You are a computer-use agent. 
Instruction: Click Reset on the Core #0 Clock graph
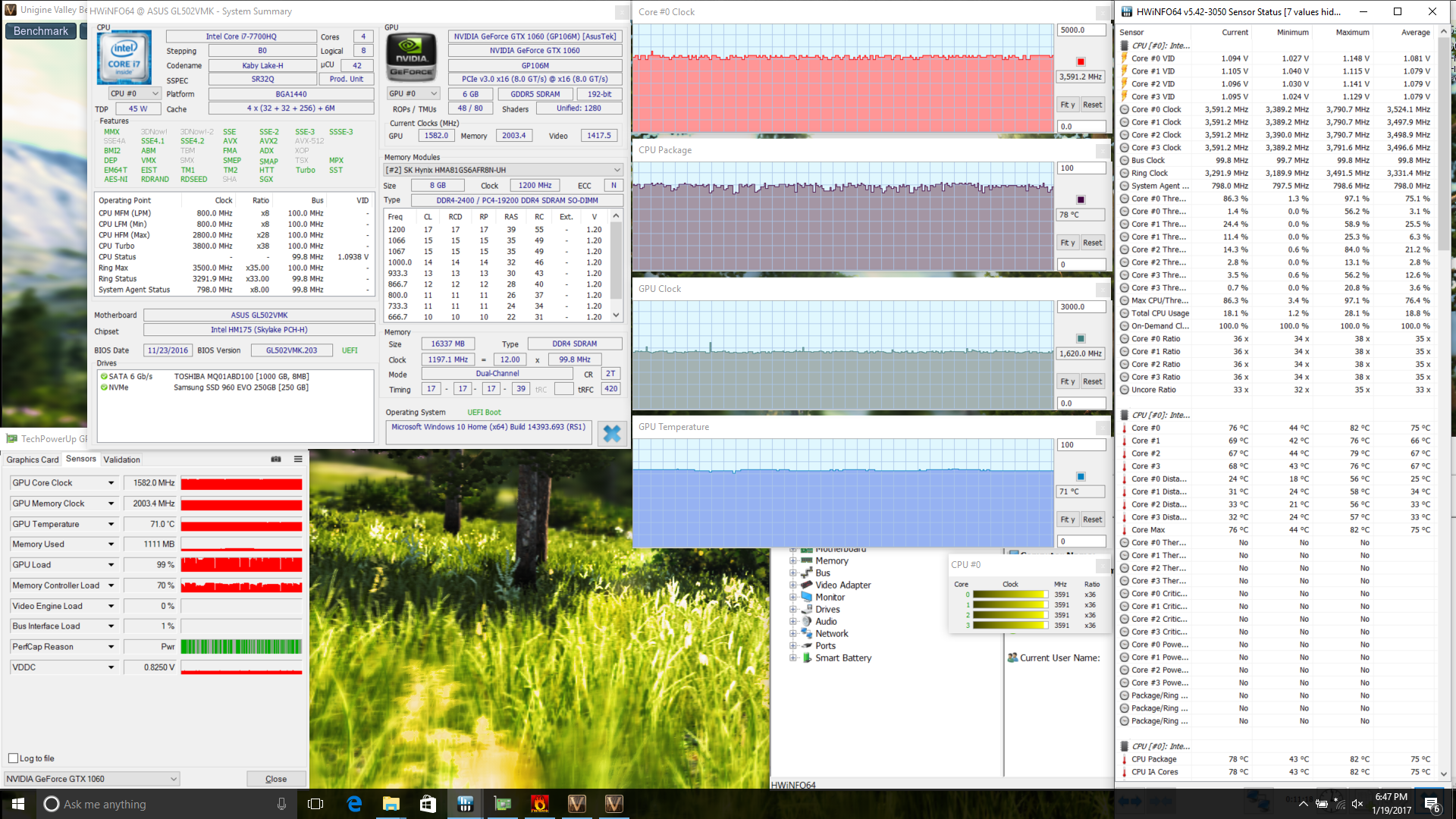point(1092,105)
